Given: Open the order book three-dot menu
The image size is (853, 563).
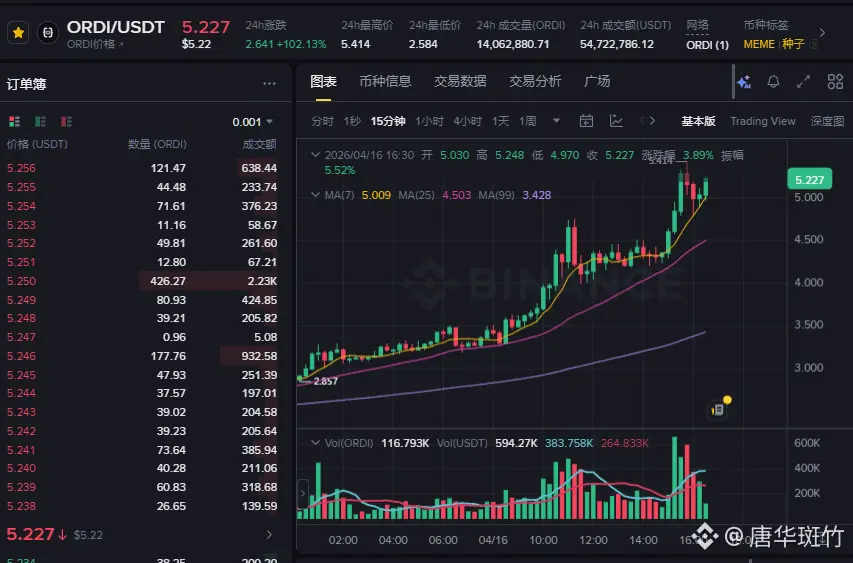Looking at the screenshot, I should [x=269, y=84].
